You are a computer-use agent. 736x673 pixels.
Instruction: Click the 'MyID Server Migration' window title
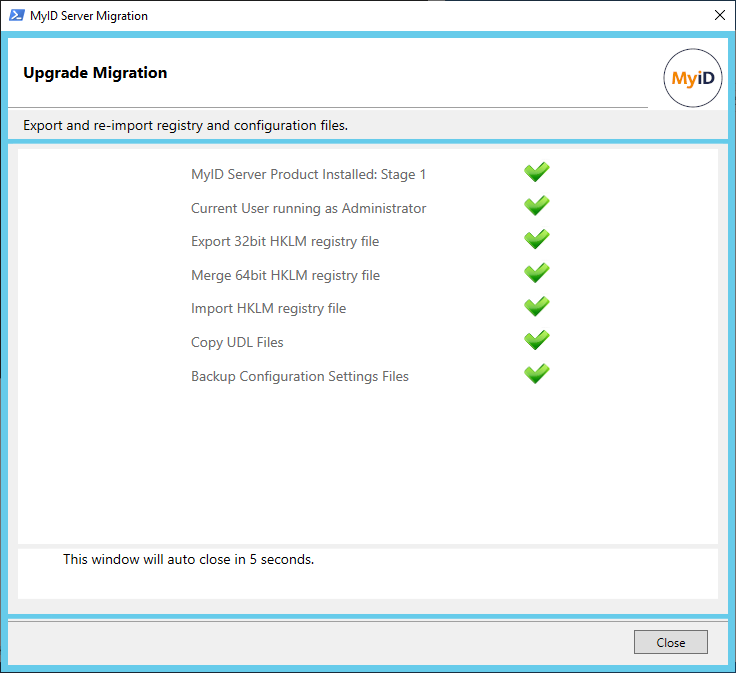click(89, 16)
